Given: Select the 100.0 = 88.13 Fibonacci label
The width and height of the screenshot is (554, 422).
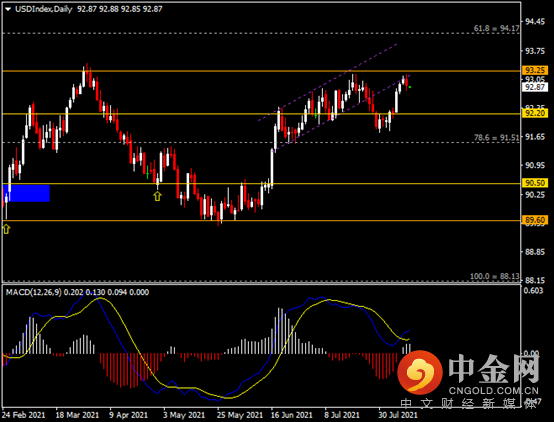Looking at the screenshot, I should [x=495, y=276].
